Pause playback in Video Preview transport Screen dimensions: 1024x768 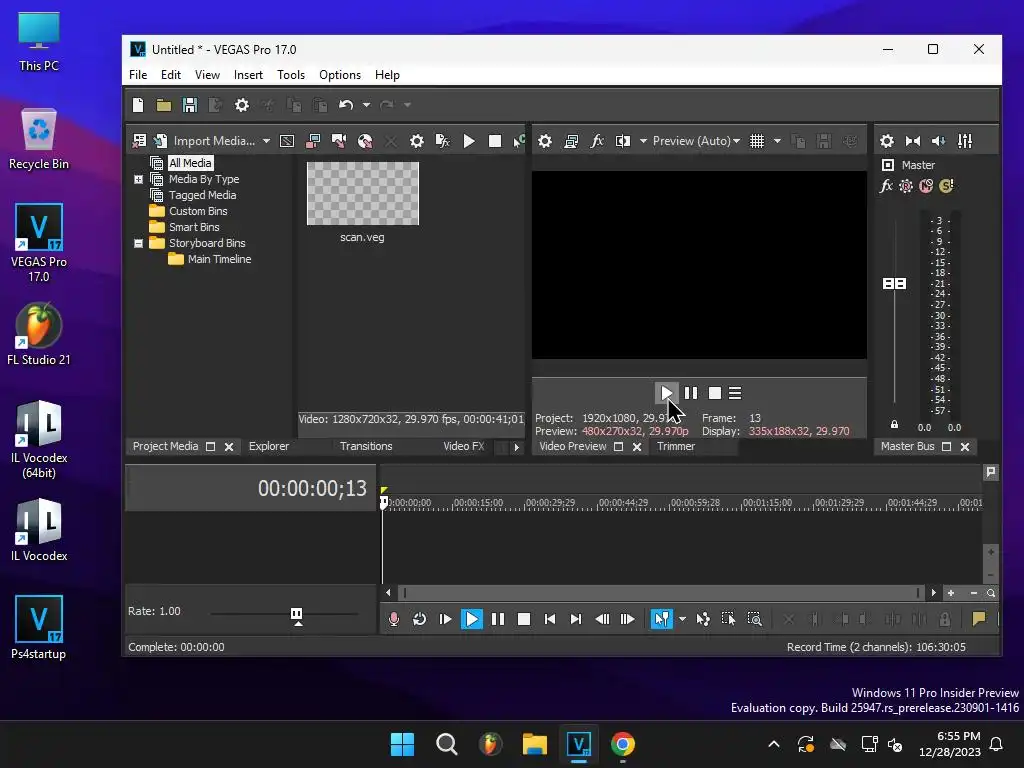[691, 393]
